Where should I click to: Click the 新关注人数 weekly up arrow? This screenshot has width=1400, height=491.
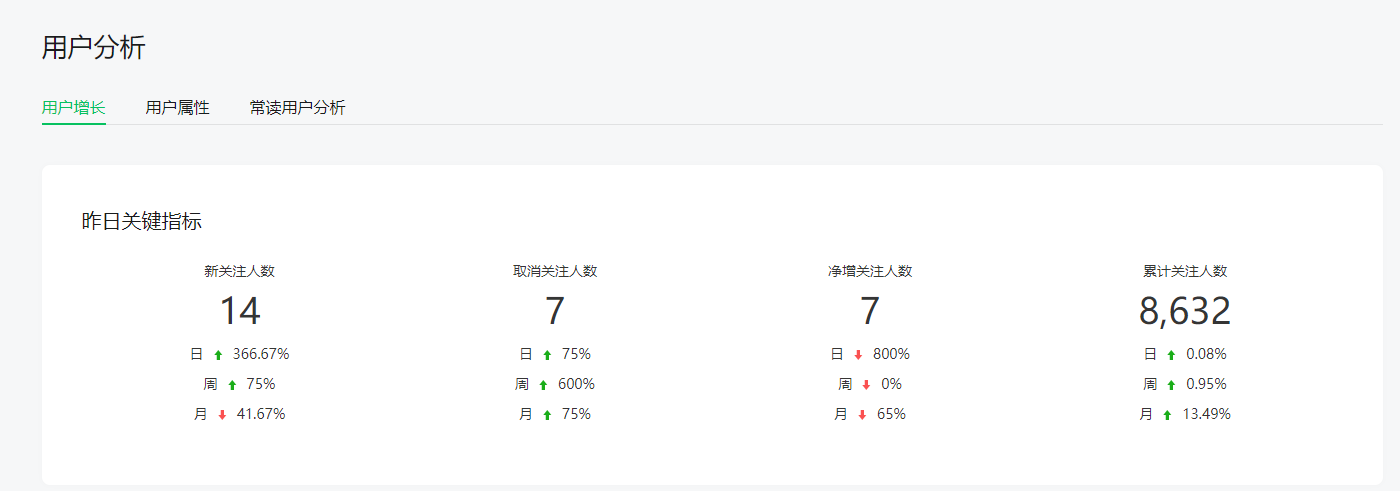coord(232,385)
